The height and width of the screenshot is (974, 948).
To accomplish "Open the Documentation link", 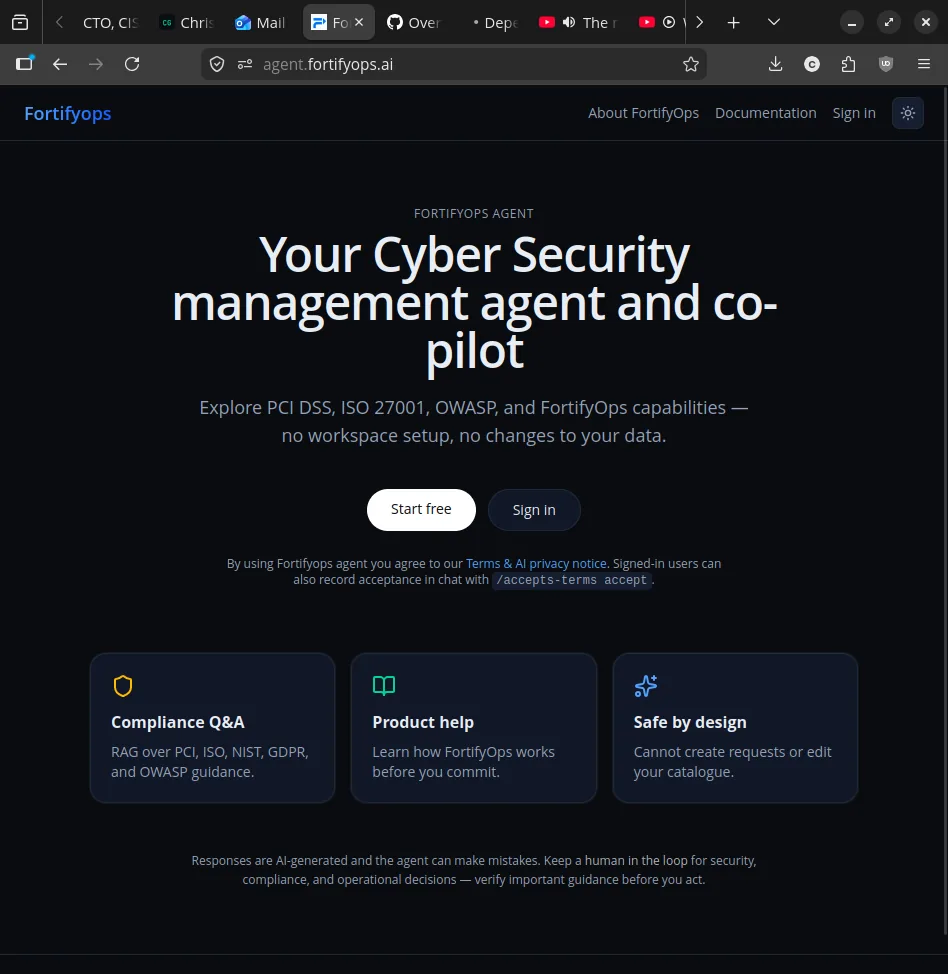I will [765, 113].
